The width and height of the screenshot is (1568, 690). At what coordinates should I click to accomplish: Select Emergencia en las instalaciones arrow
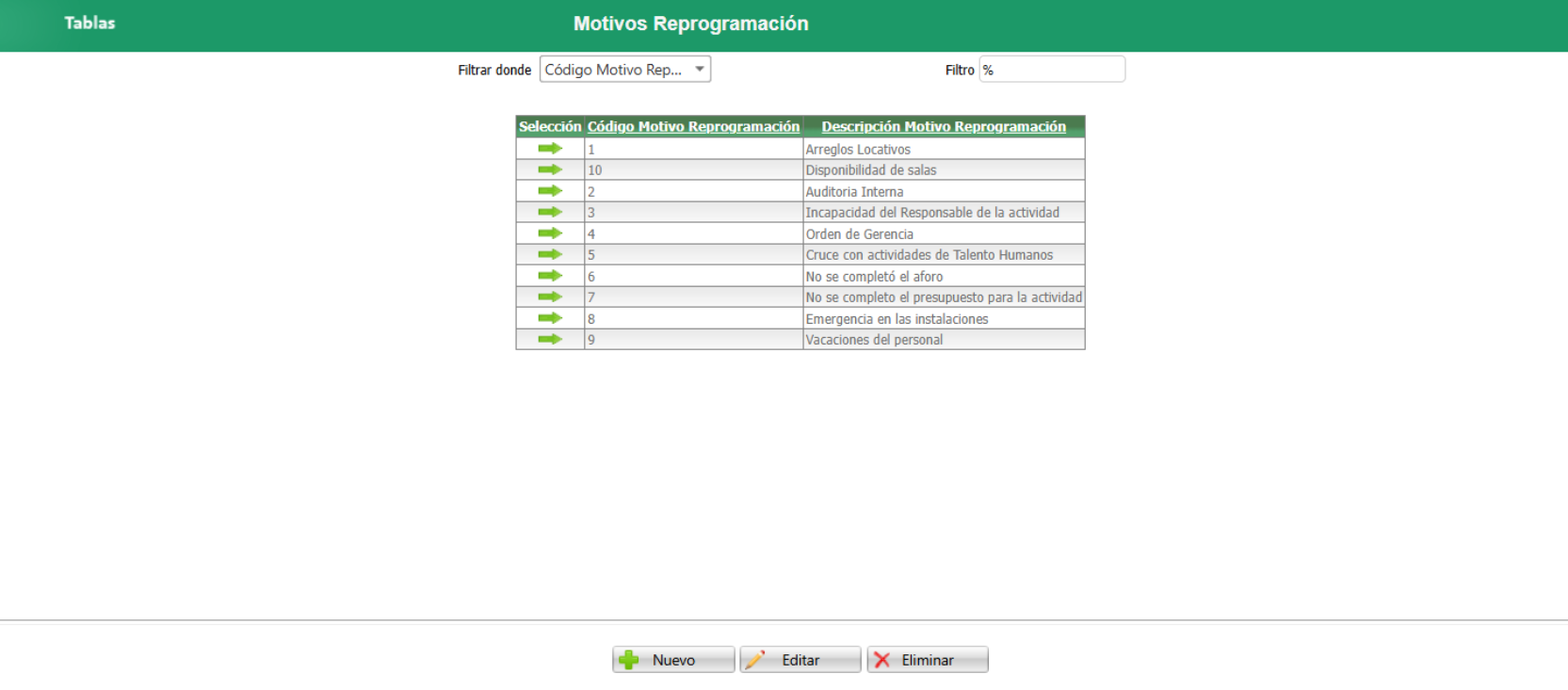[550, 318]
